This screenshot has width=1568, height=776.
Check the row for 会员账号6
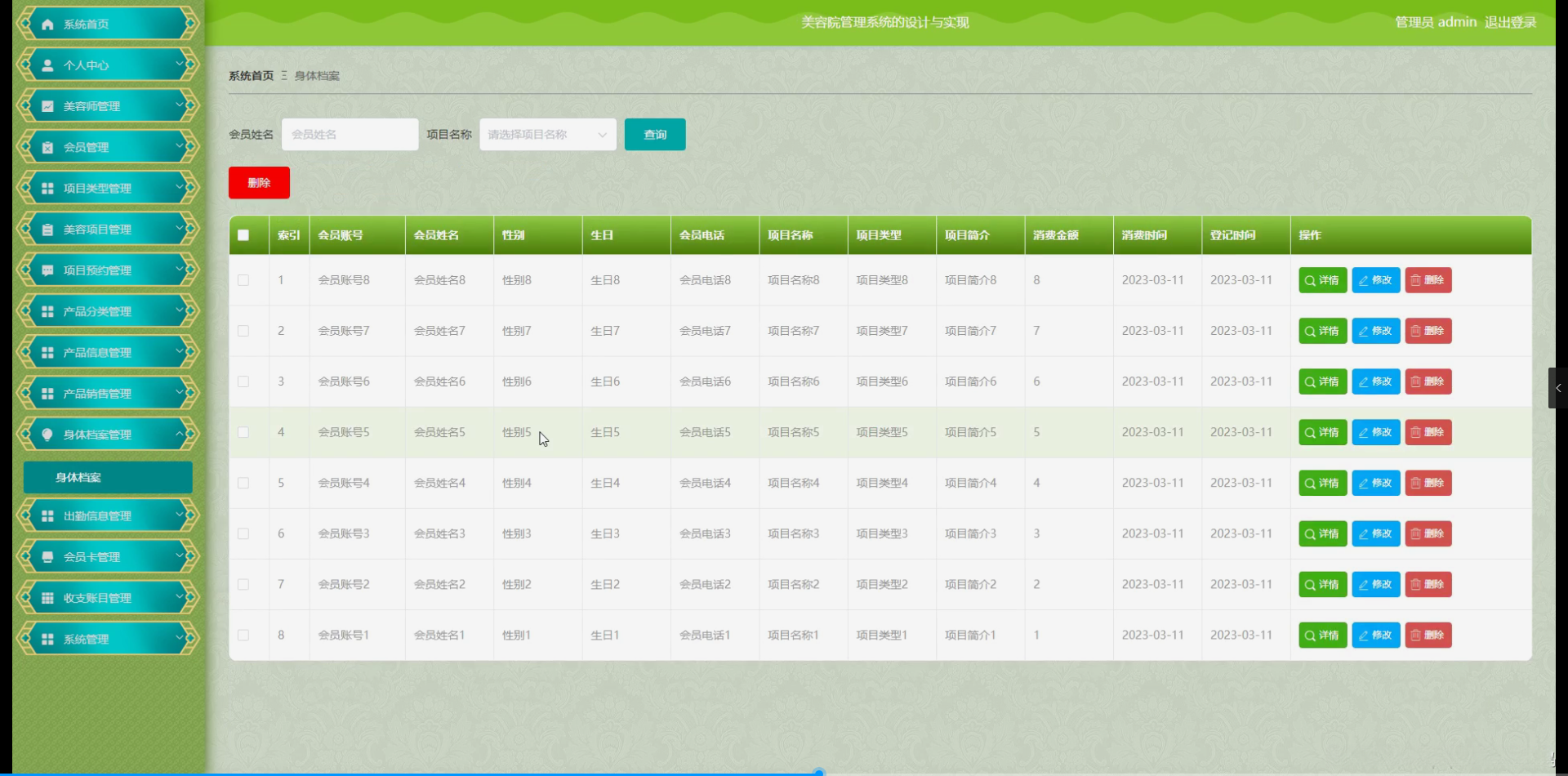pos(243,381)
